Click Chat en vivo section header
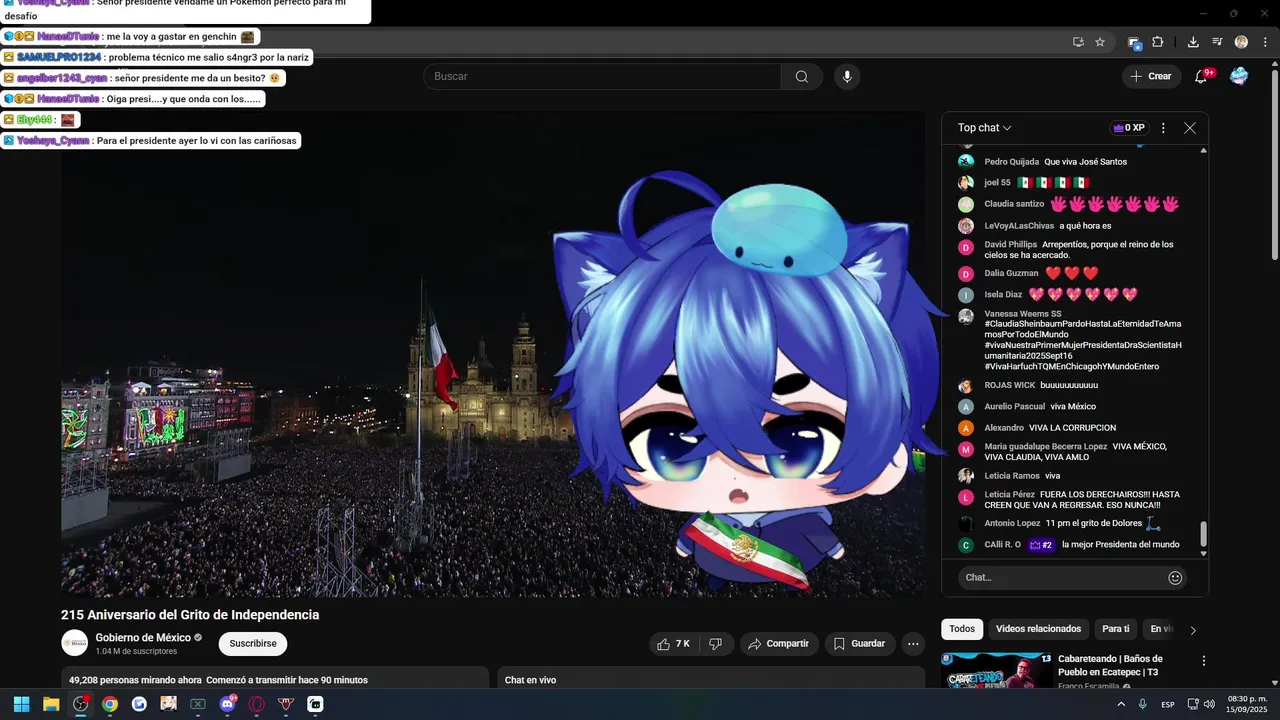The height and width of the screenshot is (720, 1280). coord(530,680)
